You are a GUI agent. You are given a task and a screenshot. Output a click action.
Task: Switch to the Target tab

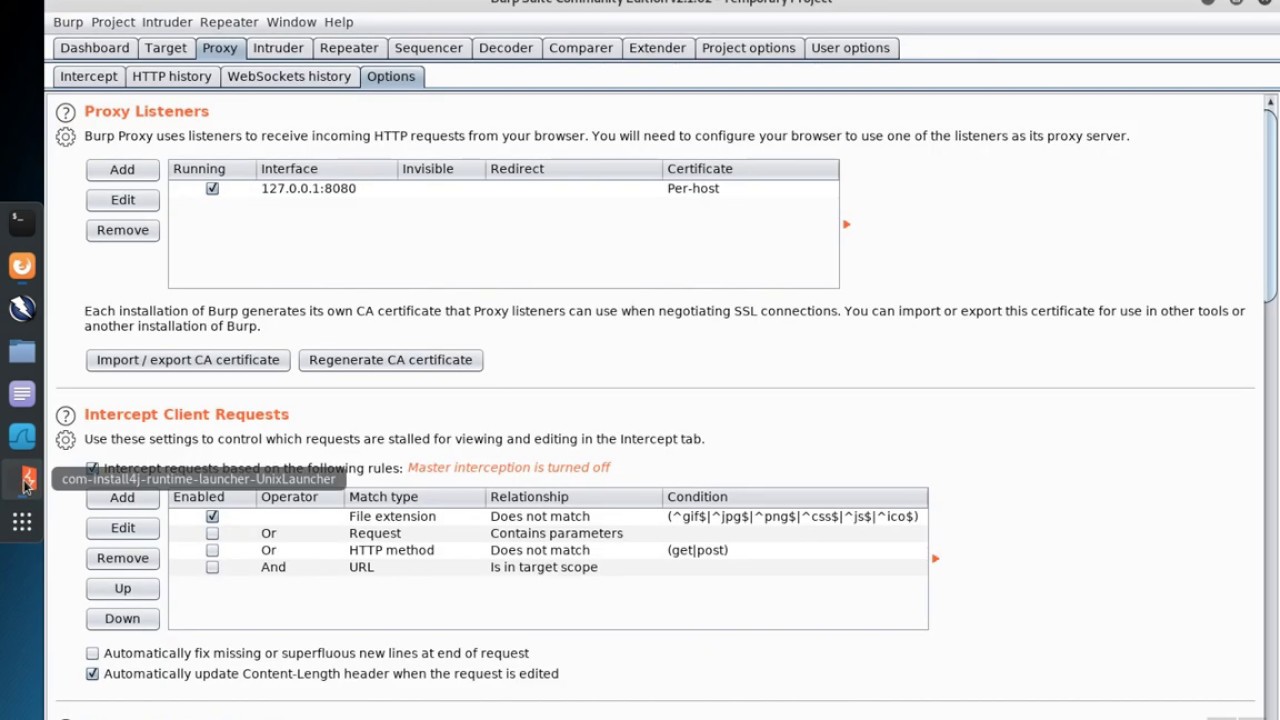165,48
